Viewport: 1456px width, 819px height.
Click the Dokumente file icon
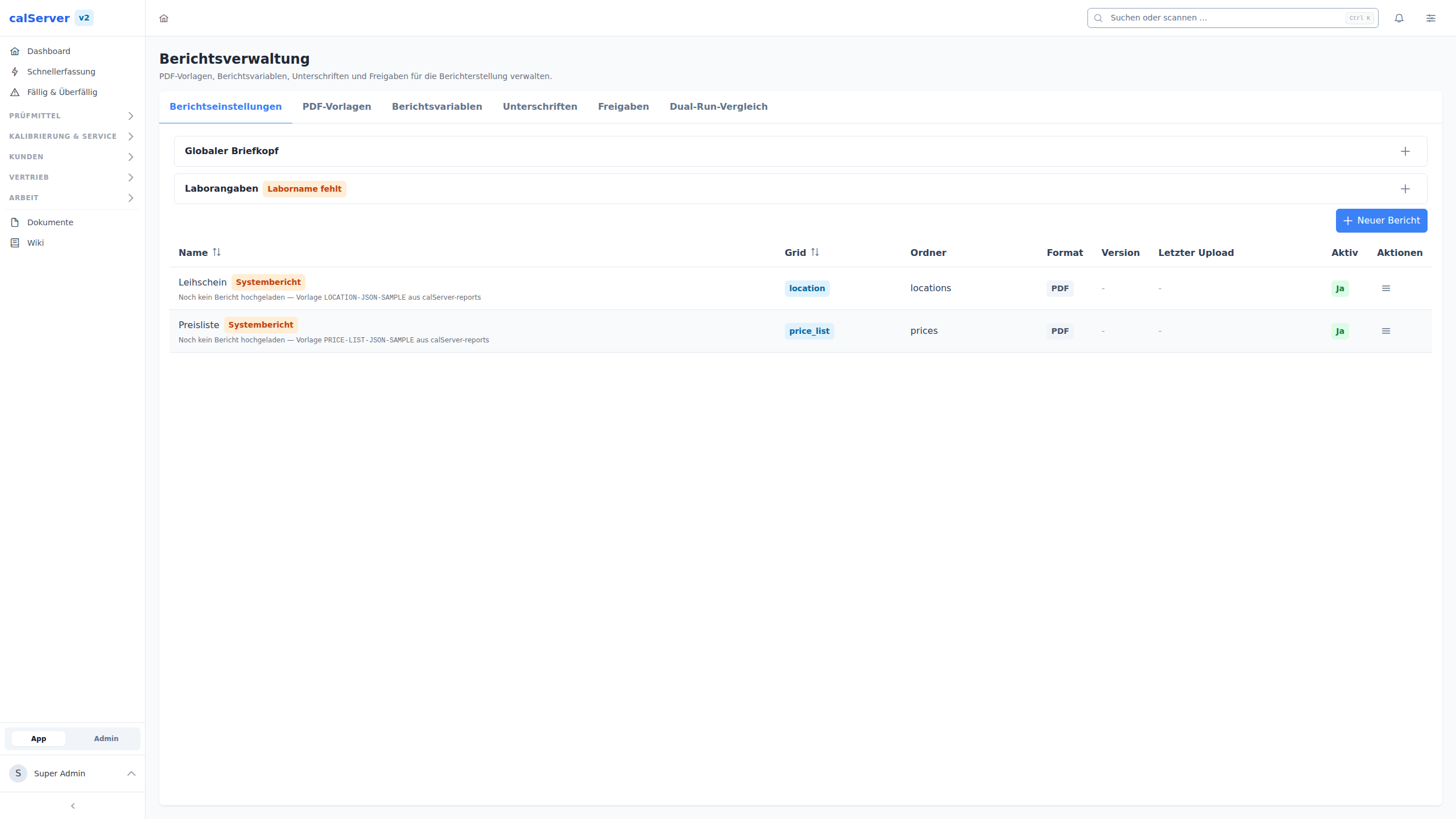pos(15,222)
